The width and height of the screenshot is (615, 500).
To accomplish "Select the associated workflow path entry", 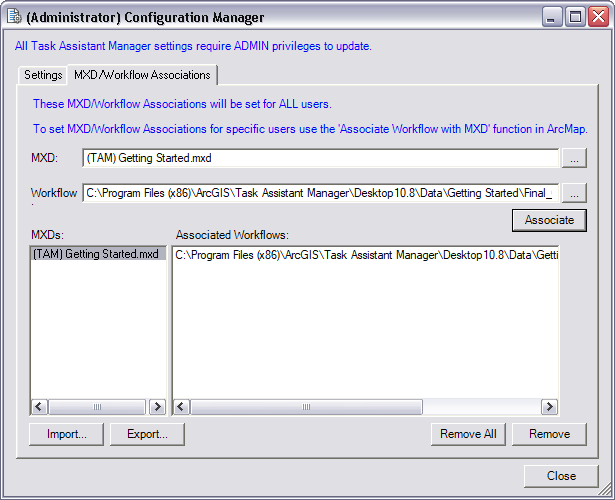I will pyautogui.click(x=366, y=255).
